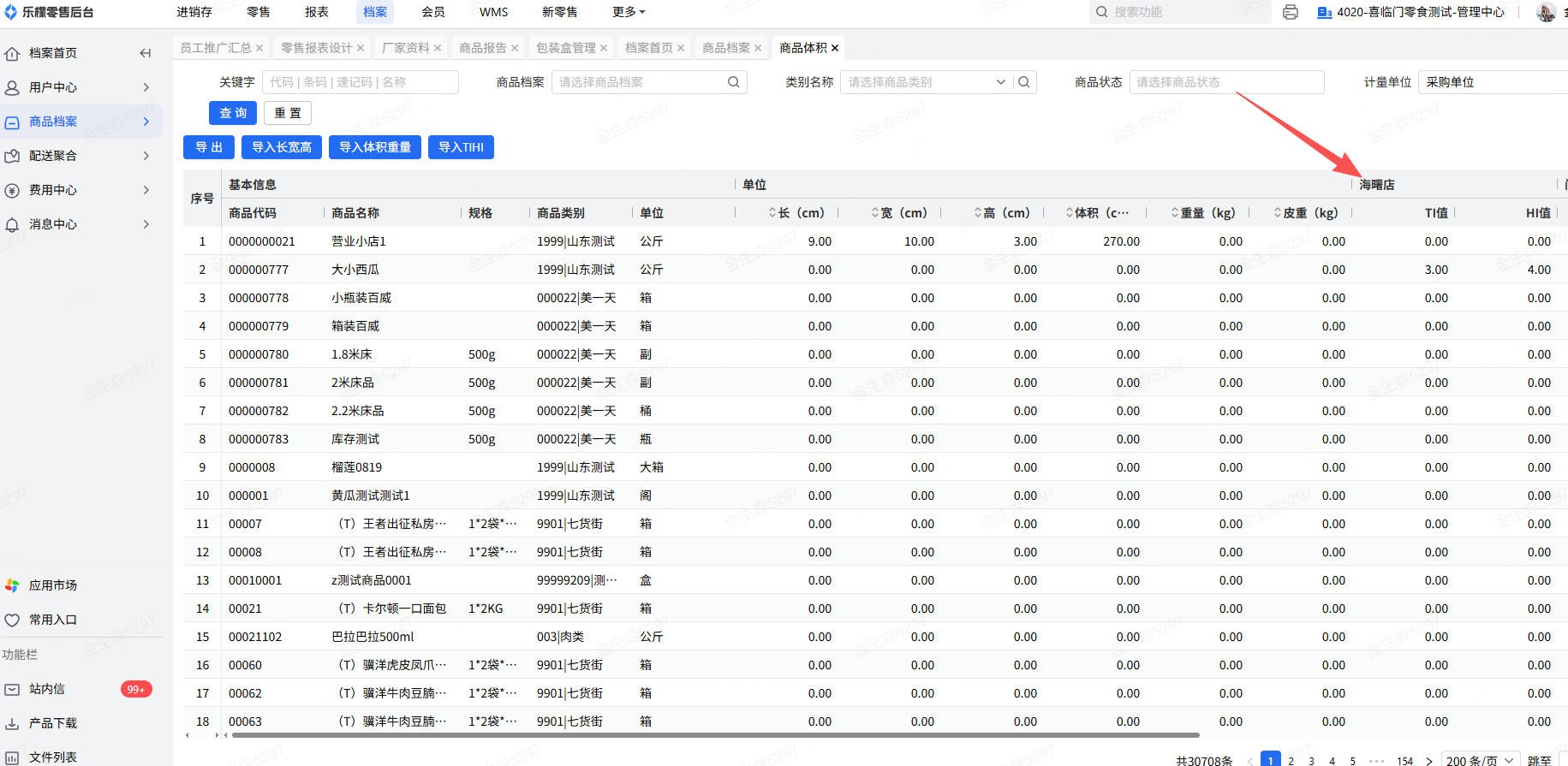Click the 关键字 search input field
Image resolution: width=1568 pixels, height=766 pixels.
[360, 82]
